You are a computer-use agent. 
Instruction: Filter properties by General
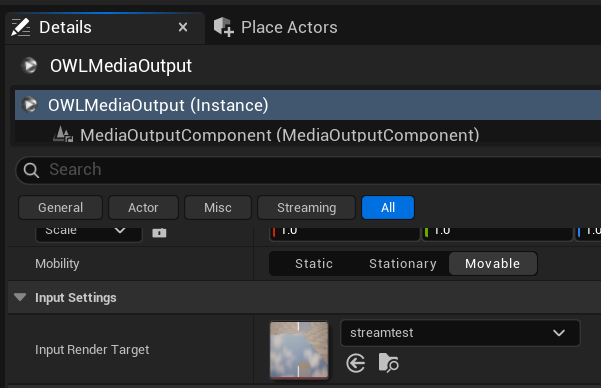coord(61,207)
